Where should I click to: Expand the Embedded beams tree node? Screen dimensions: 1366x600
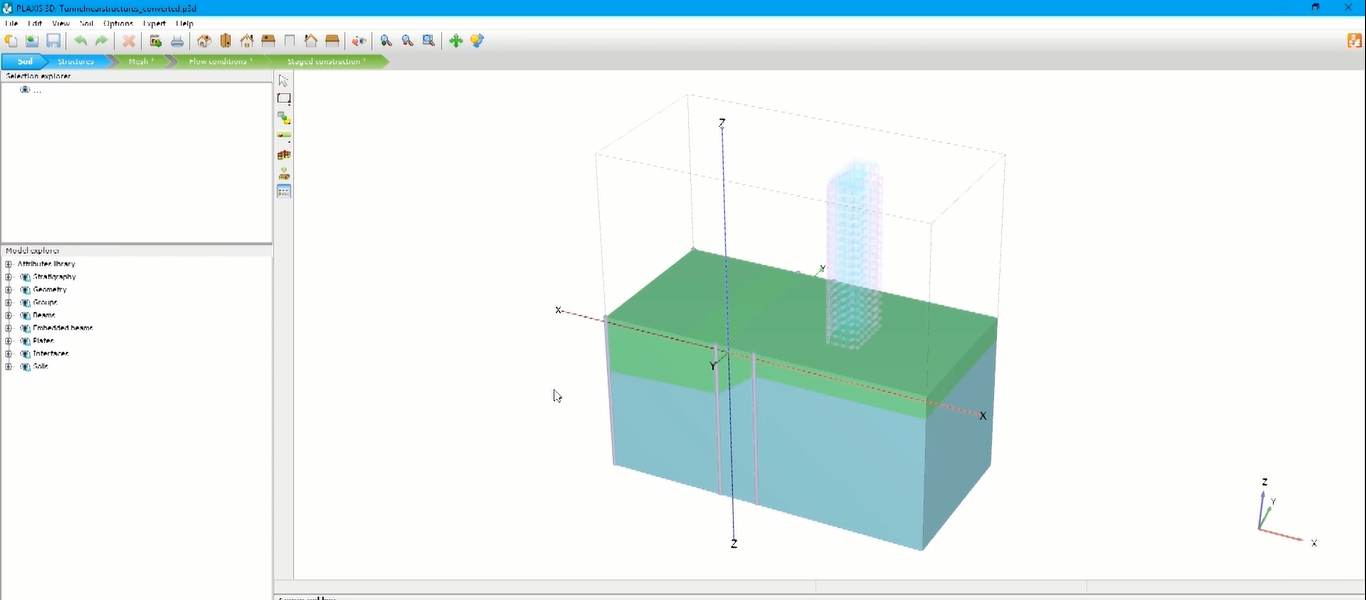pos(9,328)
